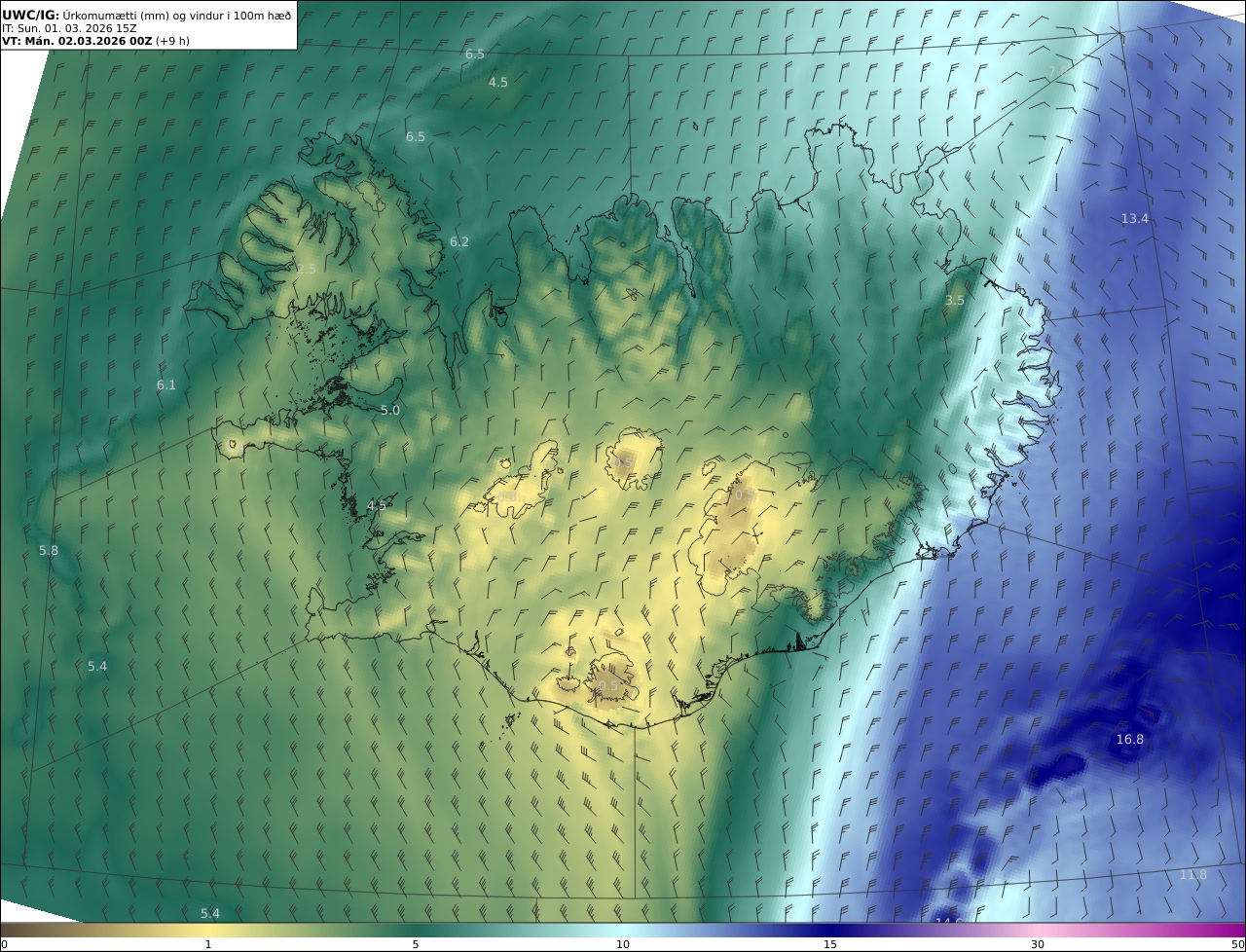The image size is (1246, 952).
Task: Click the 5.0 value label
Action: pos(390,410)
